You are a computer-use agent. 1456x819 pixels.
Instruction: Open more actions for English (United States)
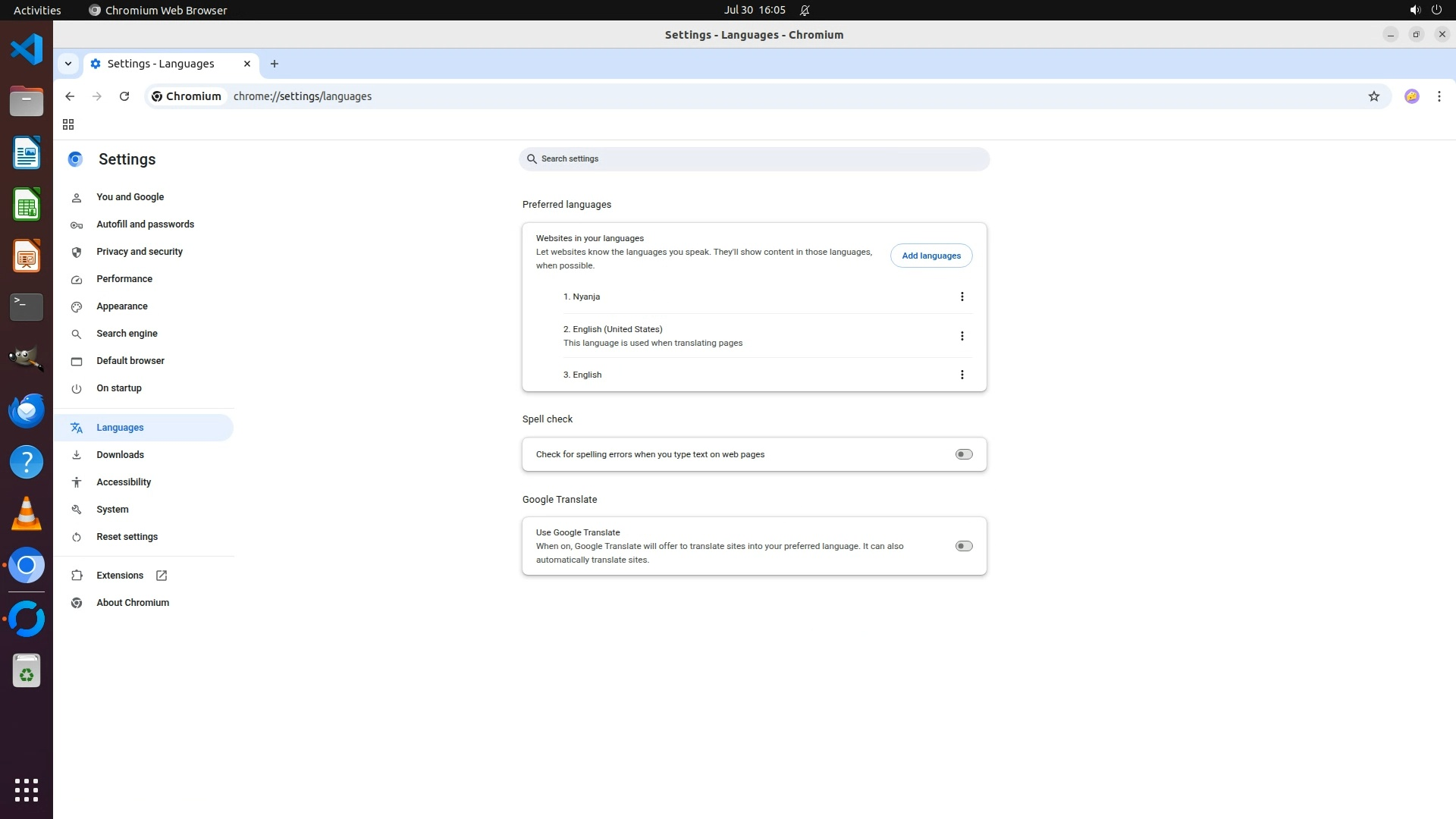pos(962,336)
